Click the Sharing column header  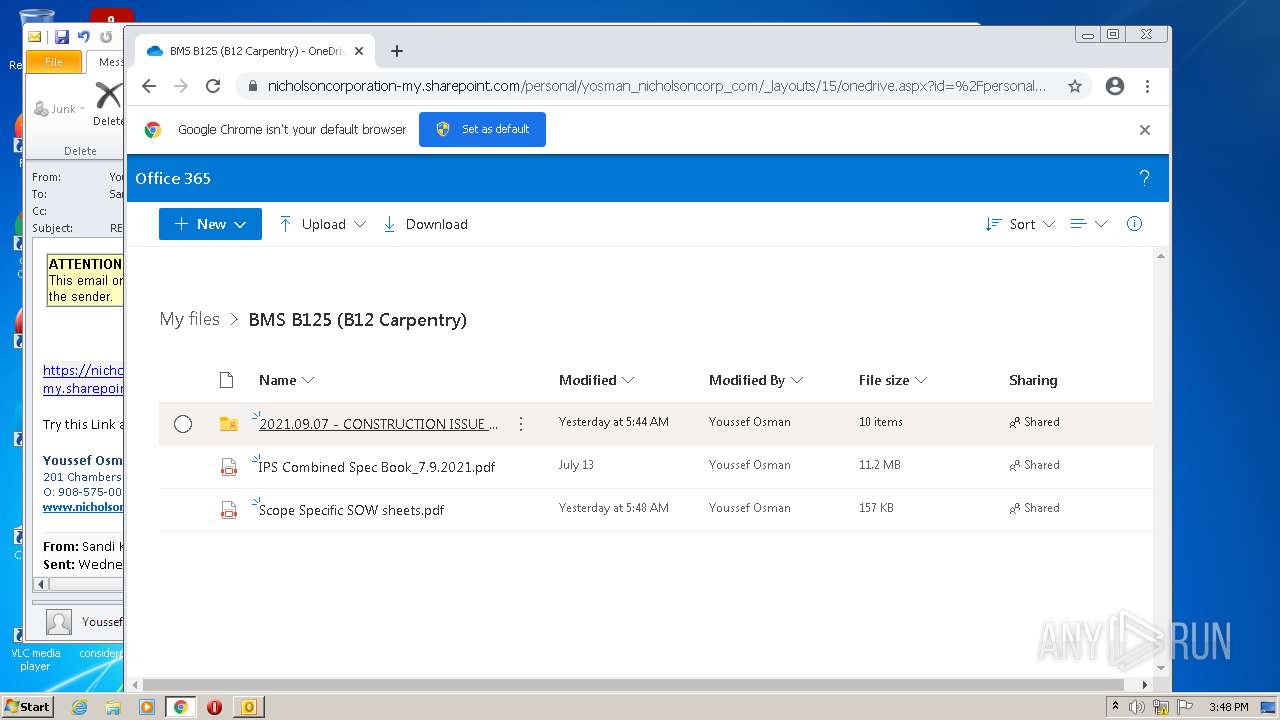point(1033,380)
